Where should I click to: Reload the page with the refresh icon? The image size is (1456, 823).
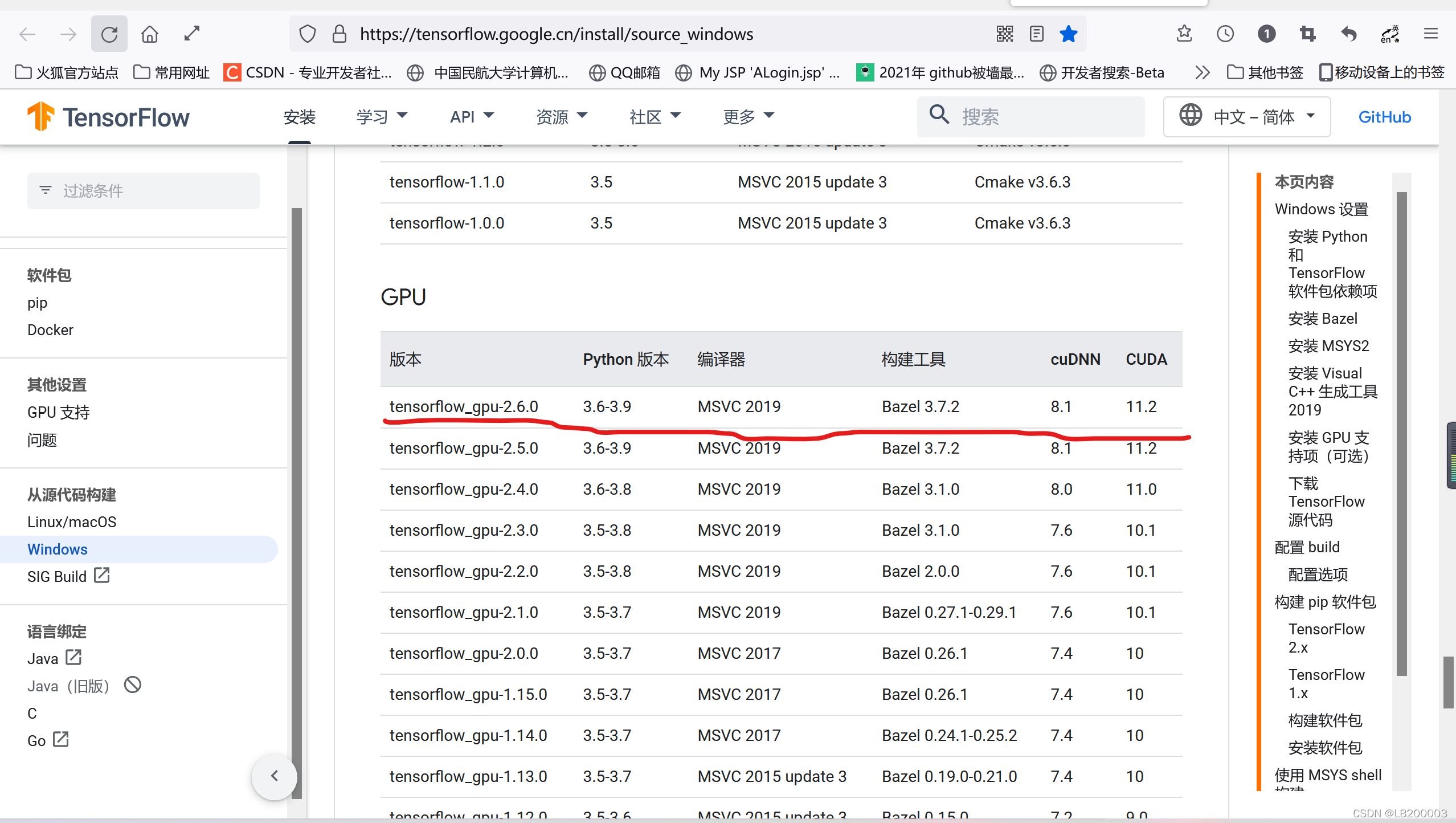pos(109,34)
